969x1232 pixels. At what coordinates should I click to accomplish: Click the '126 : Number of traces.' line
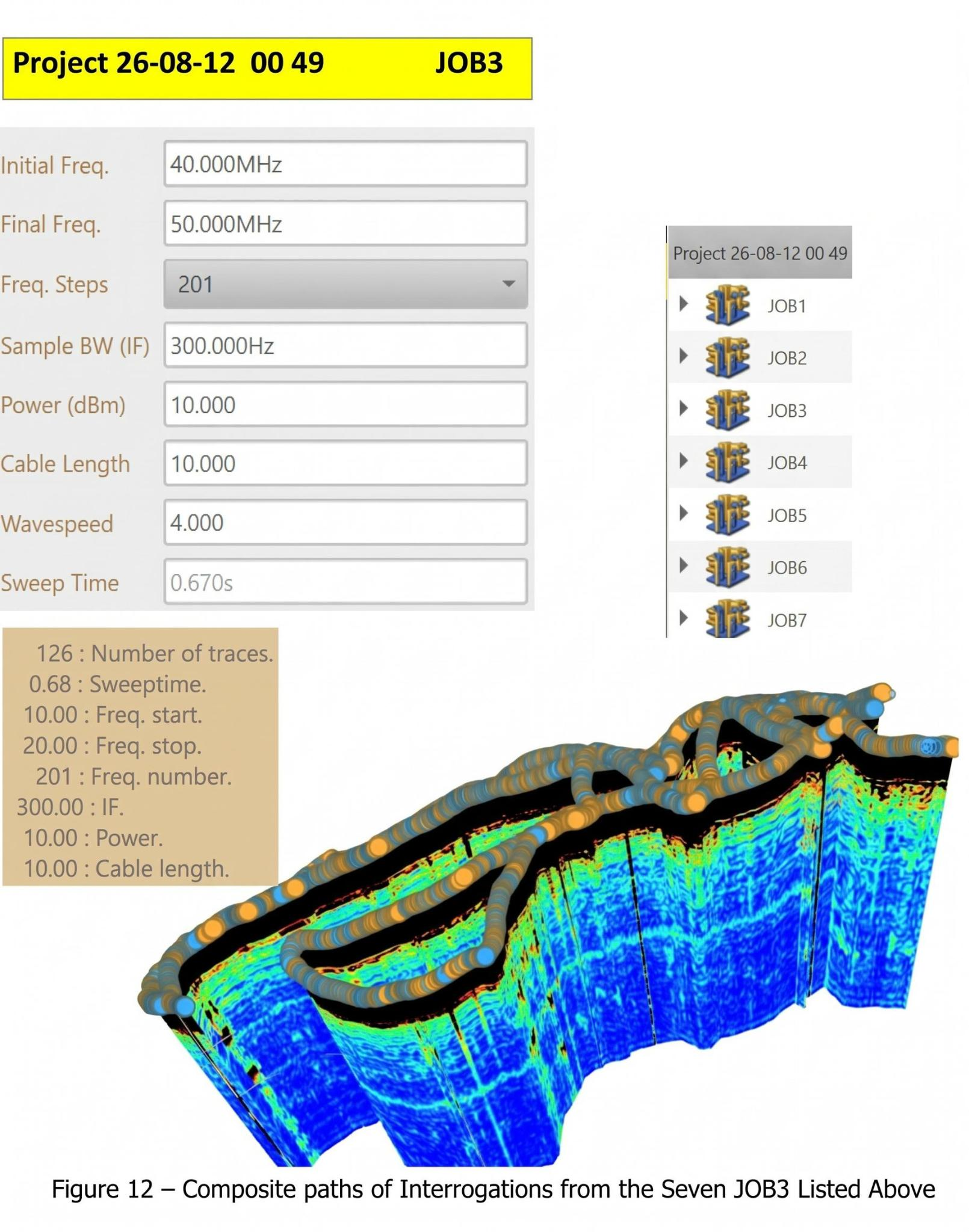tap(155, 653)
